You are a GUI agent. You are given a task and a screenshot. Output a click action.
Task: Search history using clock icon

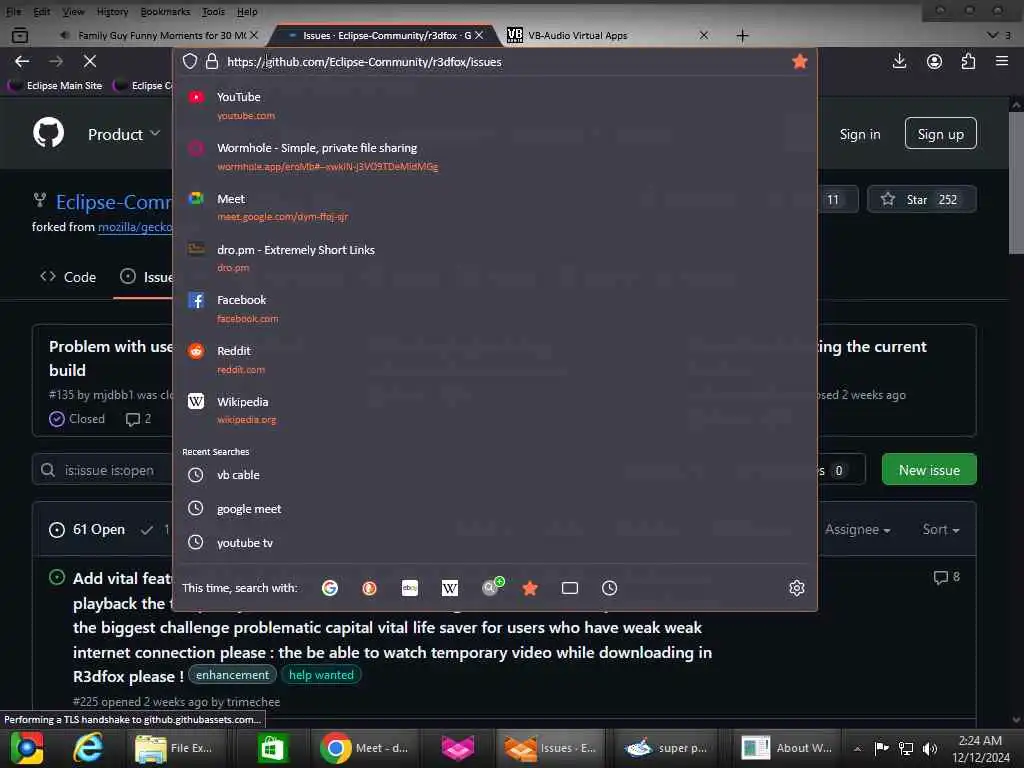[609, 588]
